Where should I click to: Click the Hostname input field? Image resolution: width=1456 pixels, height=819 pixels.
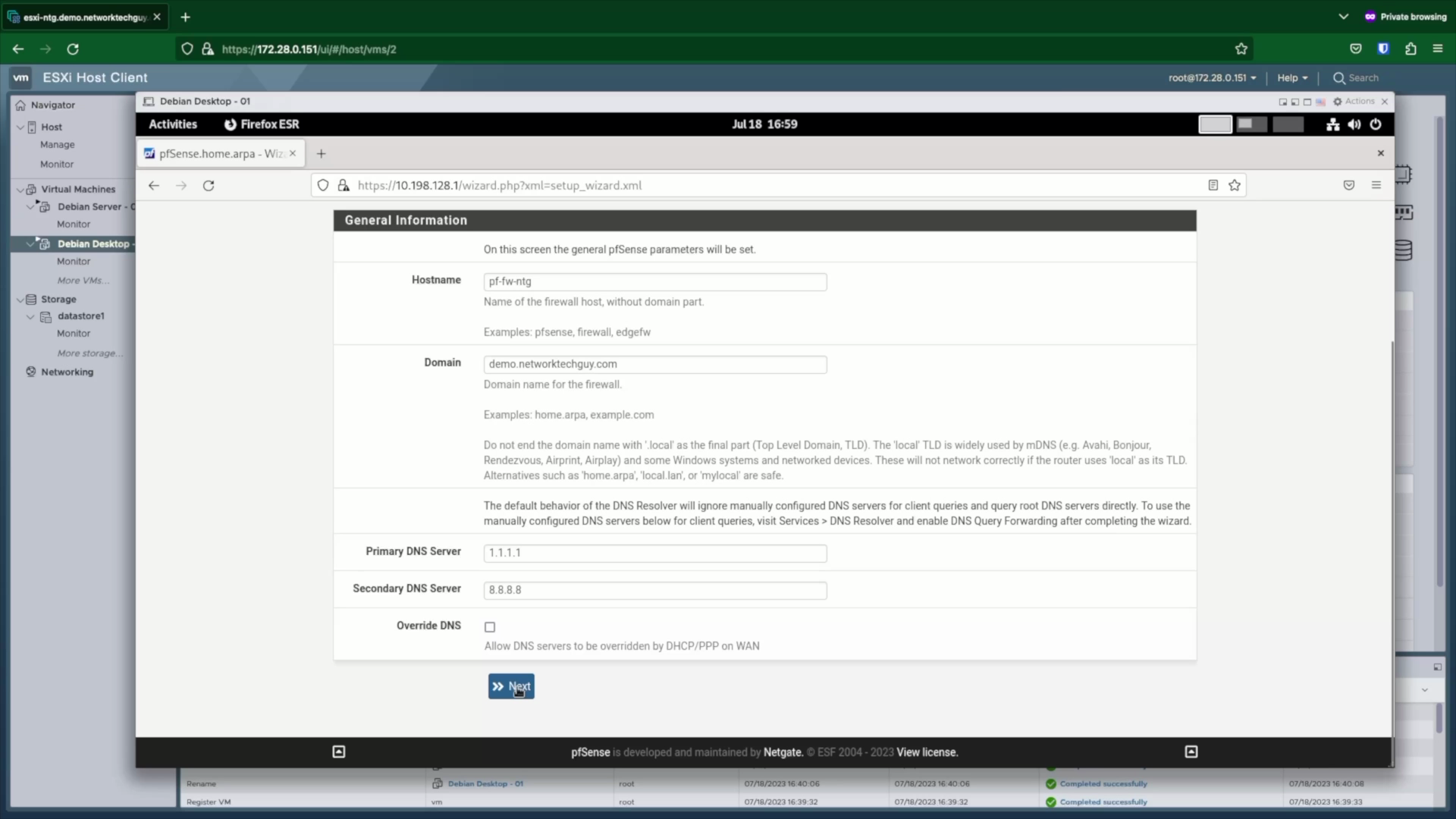pos(655,281)
